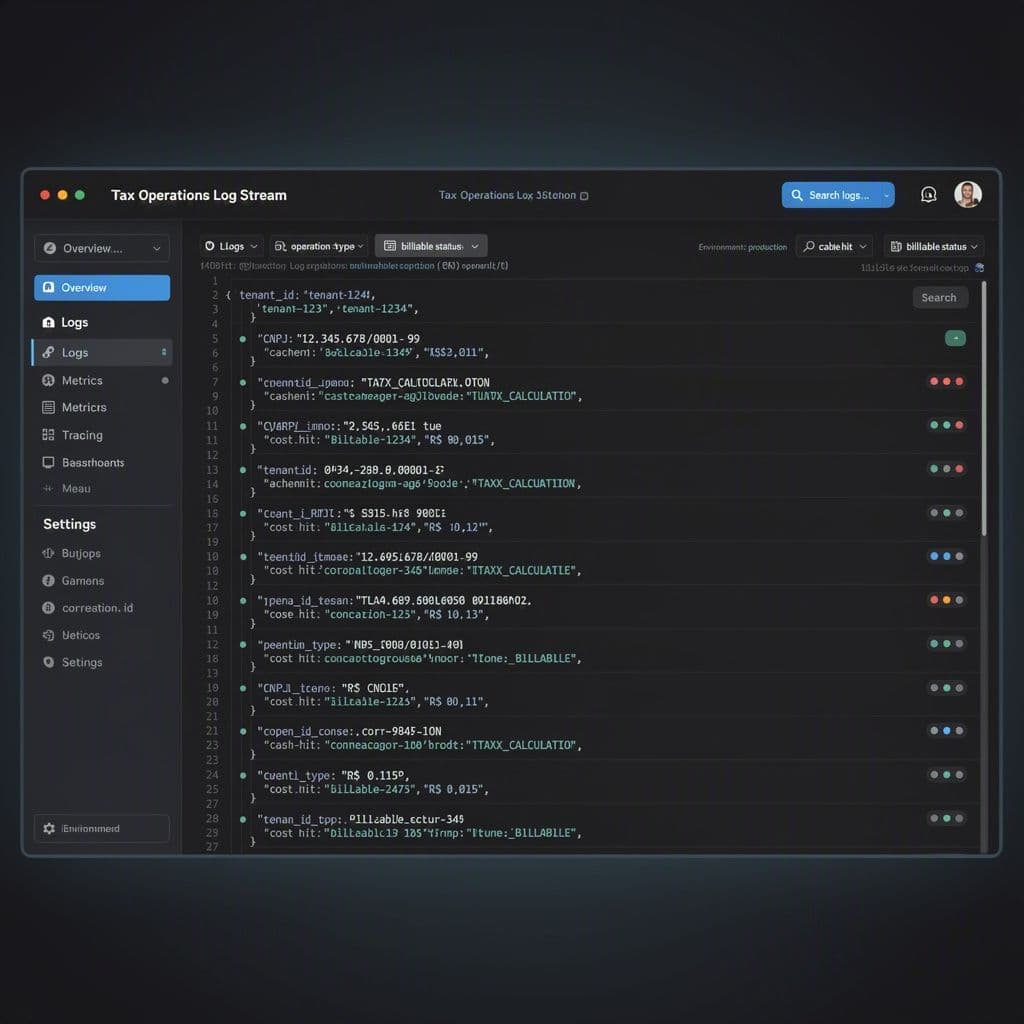Click the Butjops settings icon

point(48,553)
